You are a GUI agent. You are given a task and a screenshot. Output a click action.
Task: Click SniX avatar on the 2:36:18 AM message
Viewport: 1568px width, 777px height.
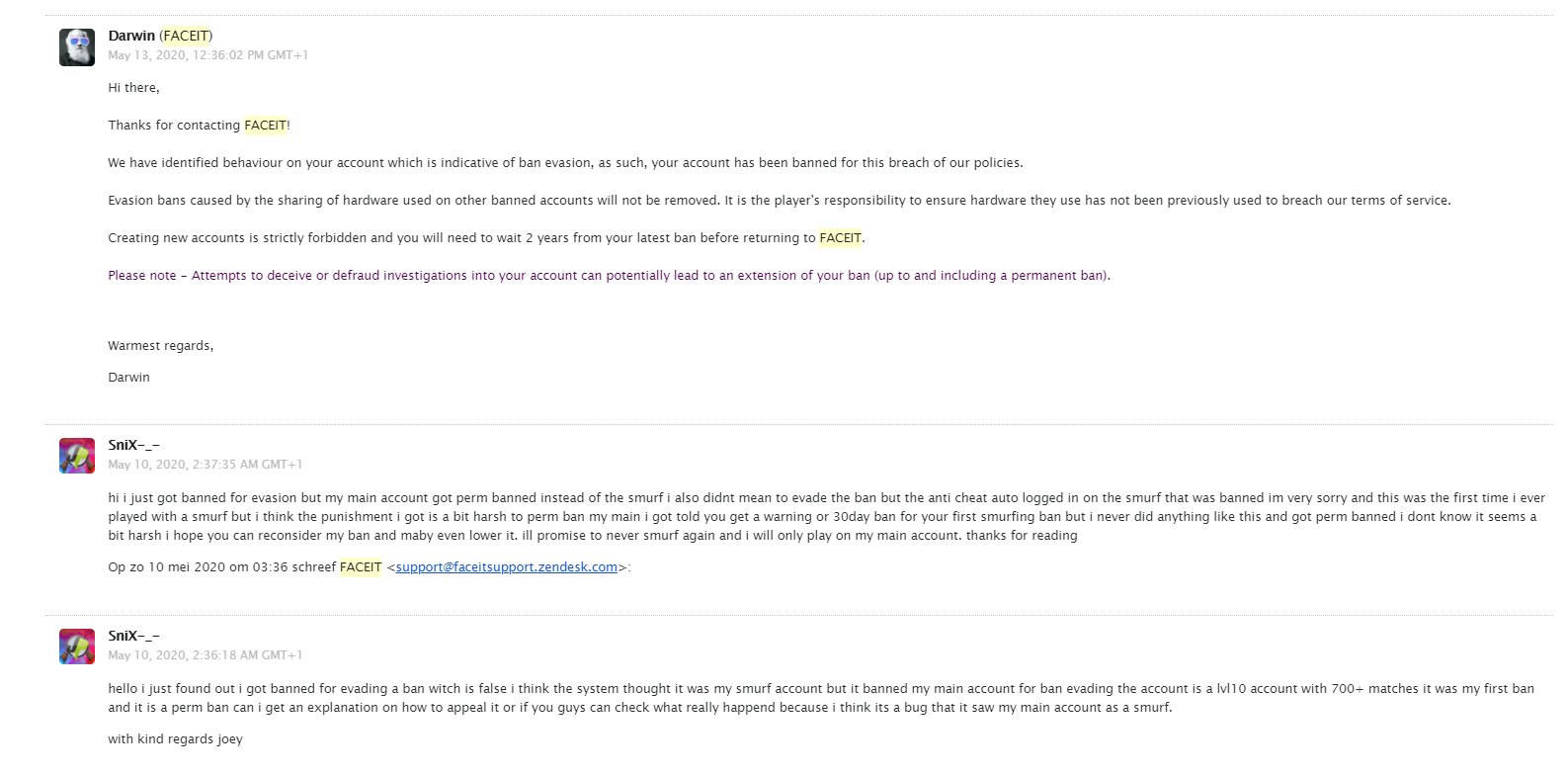(76, 647)
